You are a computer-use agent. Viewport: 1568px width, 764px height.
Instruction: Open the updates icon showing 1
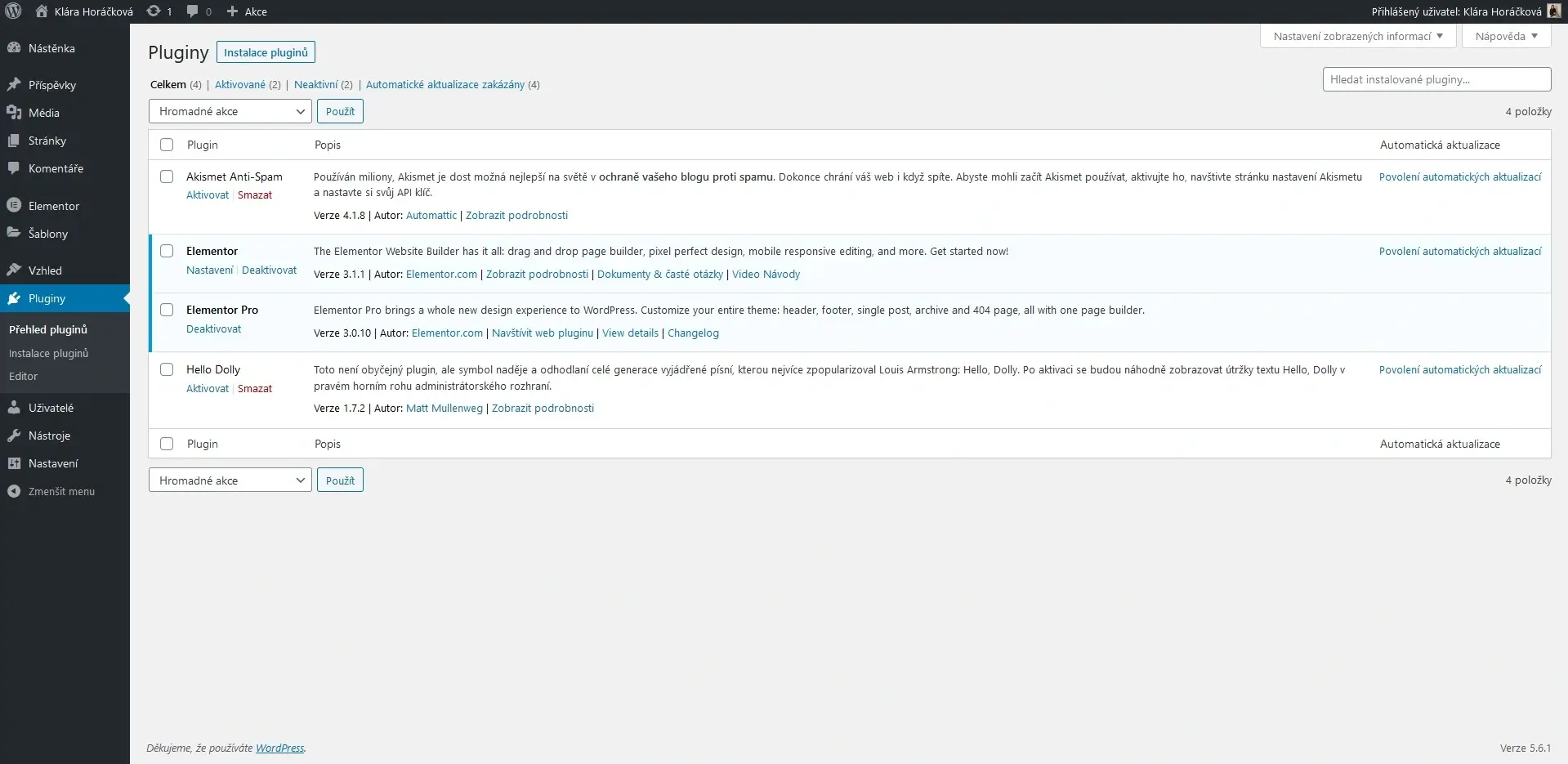(x=153, y=11)
